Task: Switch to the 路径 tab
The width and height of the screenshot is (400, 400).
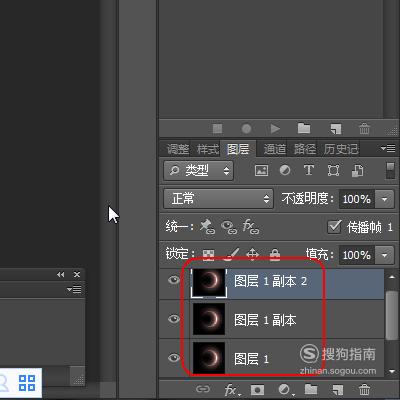Action: pyautogui.click(x=305, y=149)
